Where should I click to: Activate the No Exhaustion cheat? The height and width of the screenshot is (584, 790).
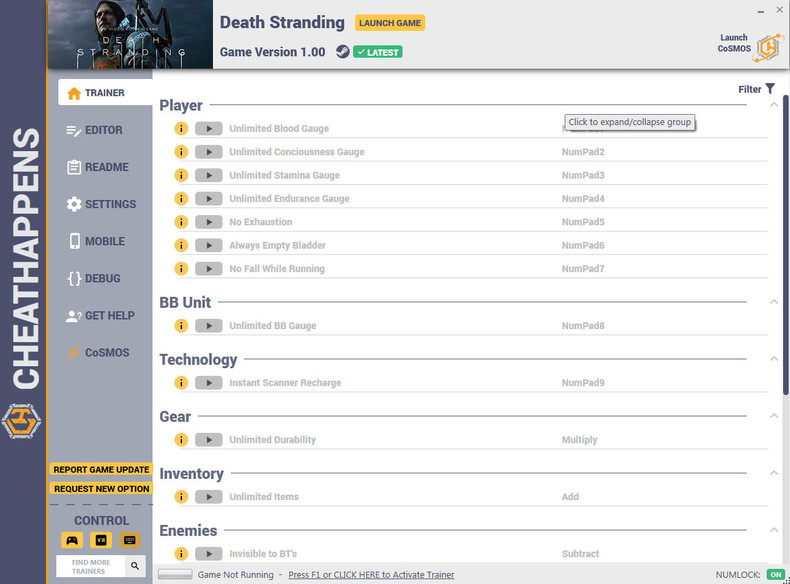[x=209, y=222]
